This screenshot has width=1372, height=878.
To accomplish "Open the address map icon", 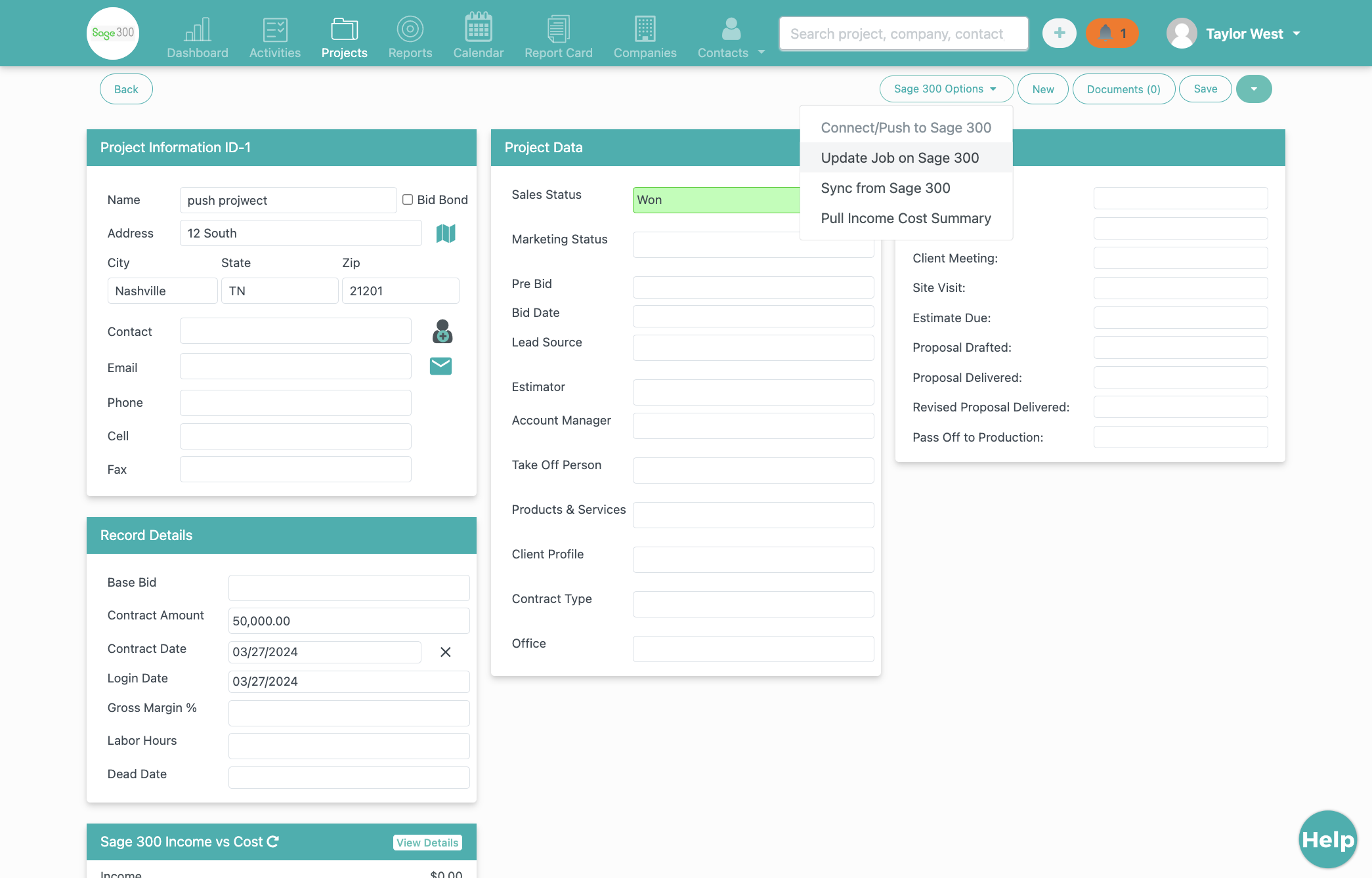I will pyautogui.click(x=446, y=233).
